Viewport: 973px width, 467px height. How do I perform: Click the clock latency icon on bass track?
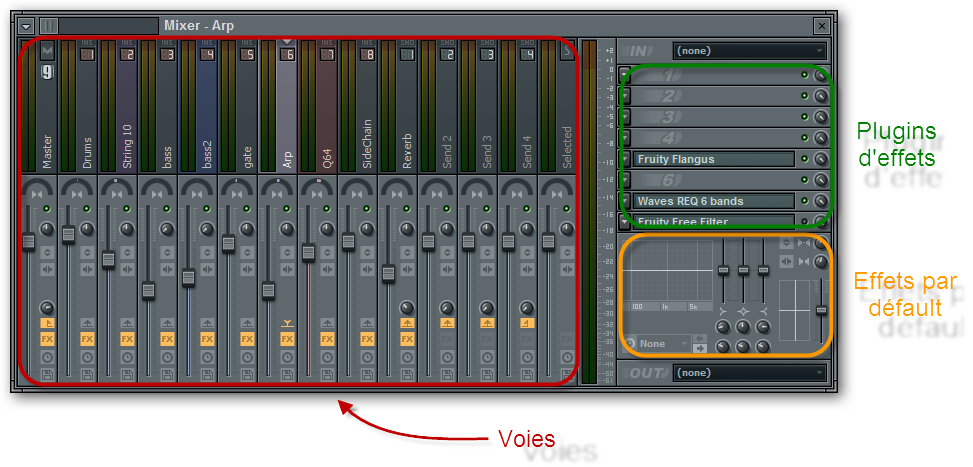pos(168,357)
